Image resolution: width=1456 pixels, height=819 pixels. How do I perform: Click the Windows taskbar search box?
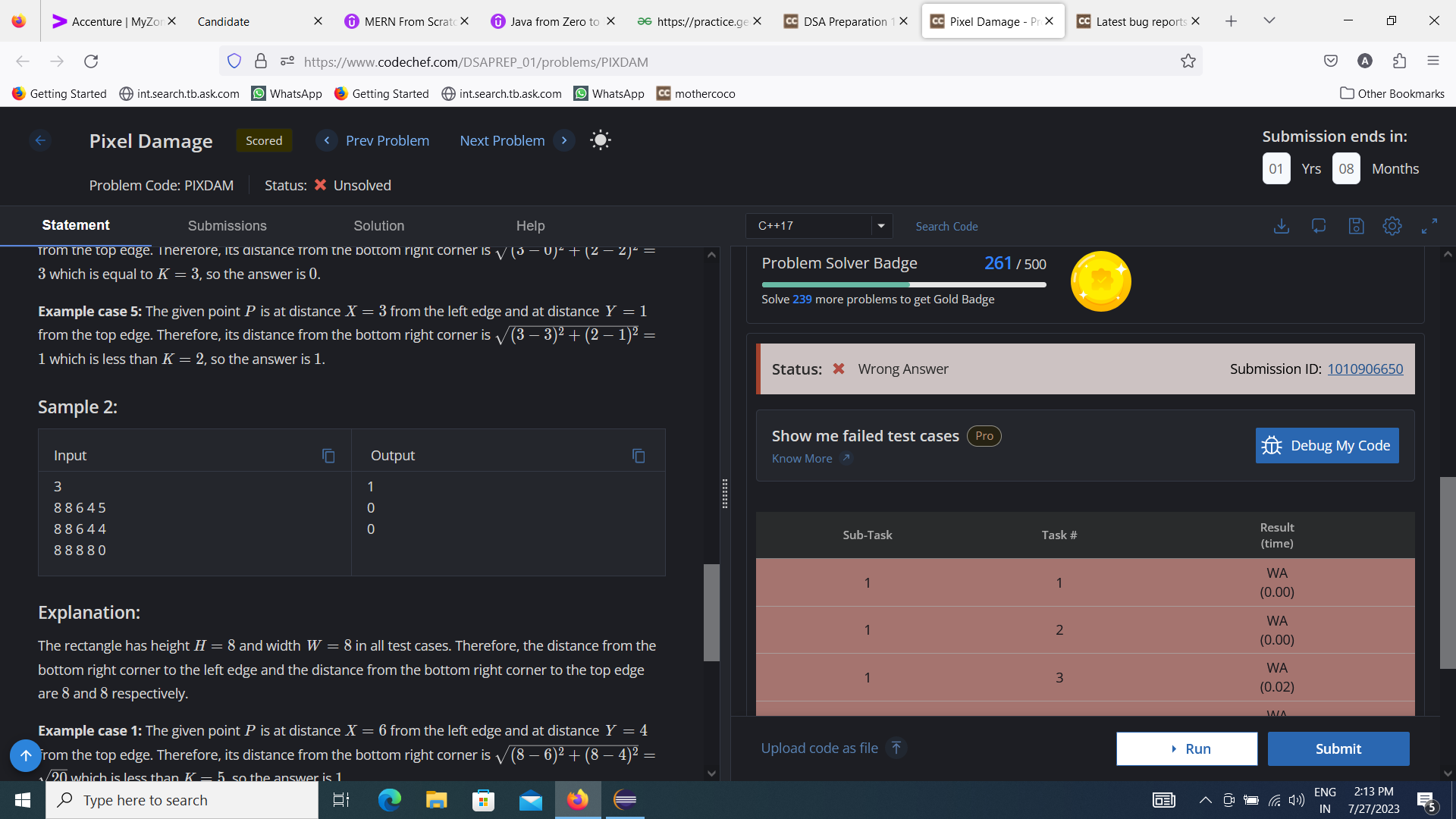pos(182,800)
